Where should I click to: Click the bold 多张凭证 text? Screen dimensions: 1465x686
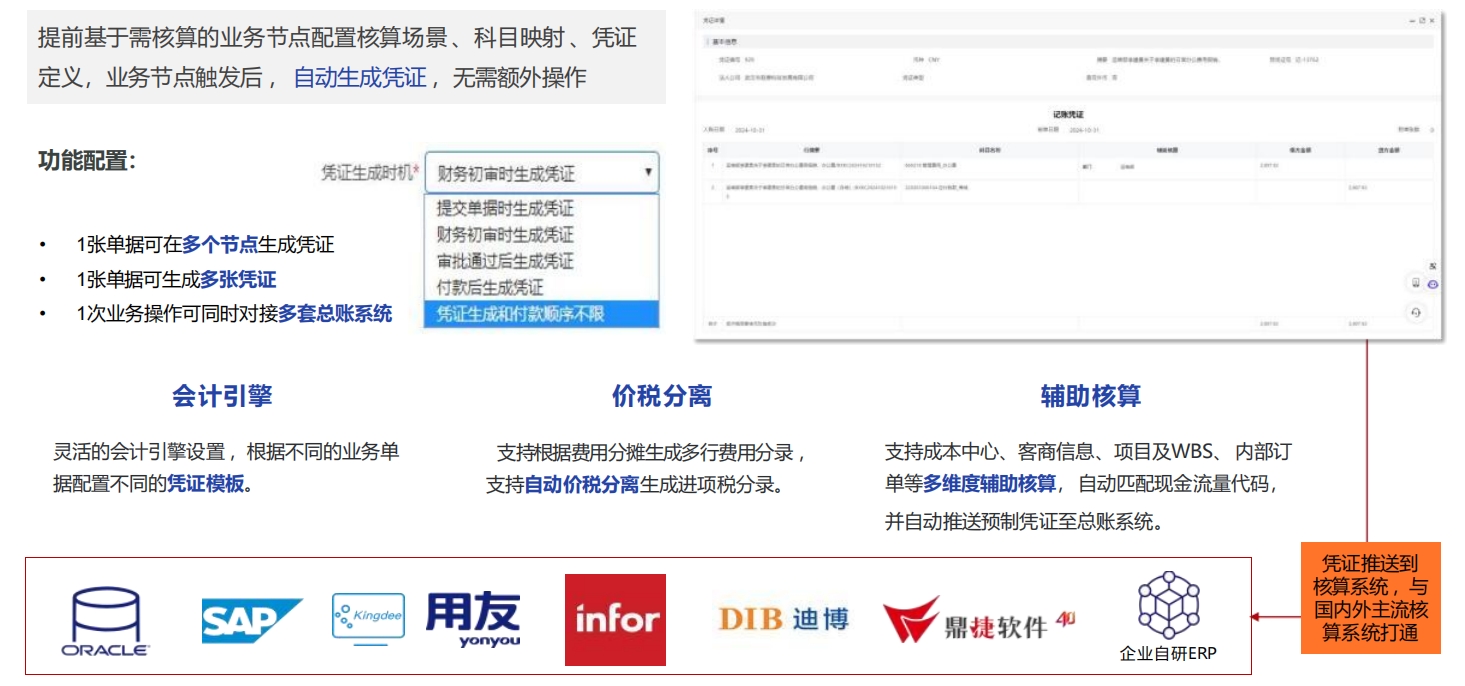[238, 279]
